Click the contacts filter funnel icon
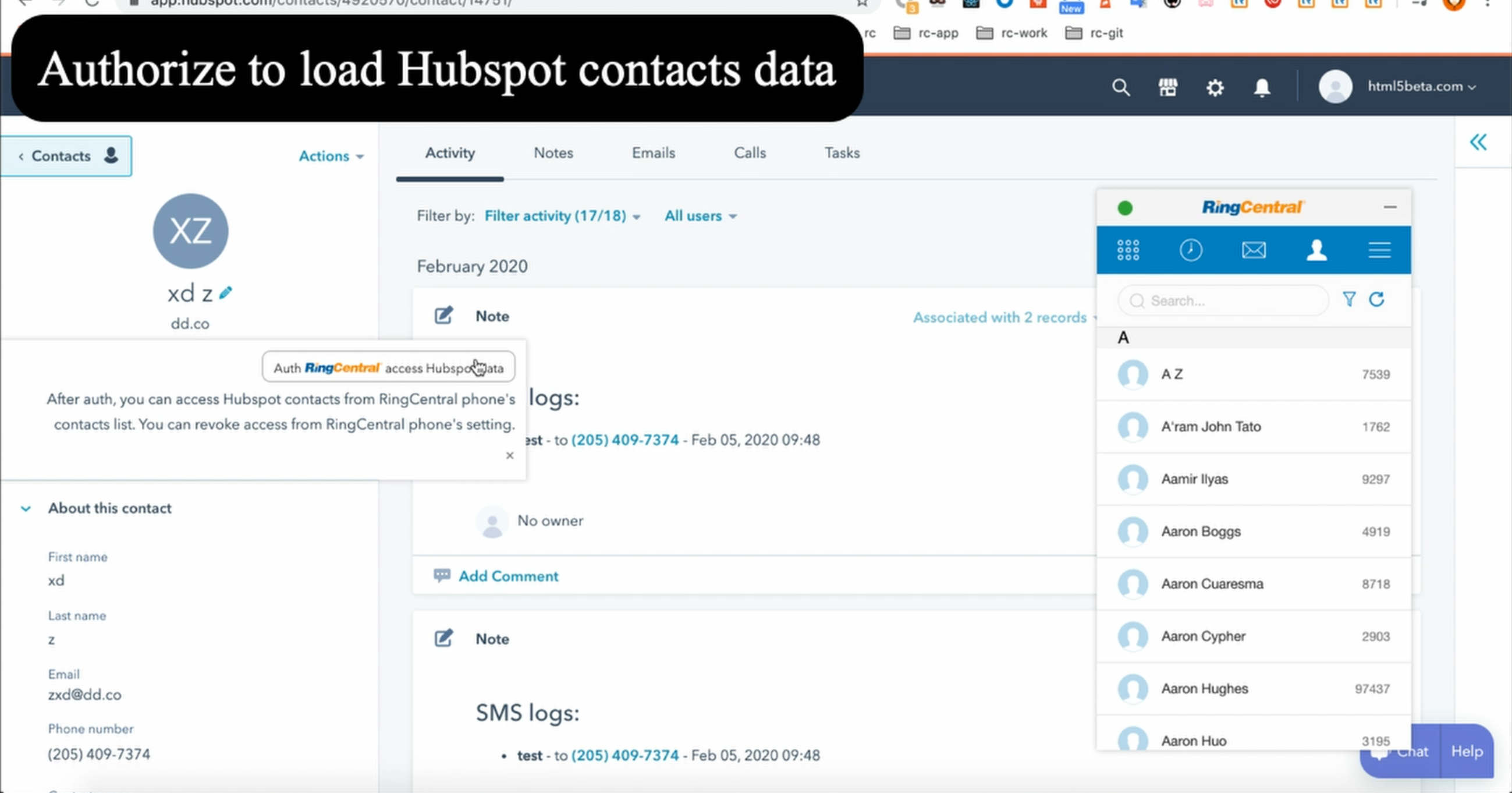This screenshot has height=793, width=1512. (1349, 300)
